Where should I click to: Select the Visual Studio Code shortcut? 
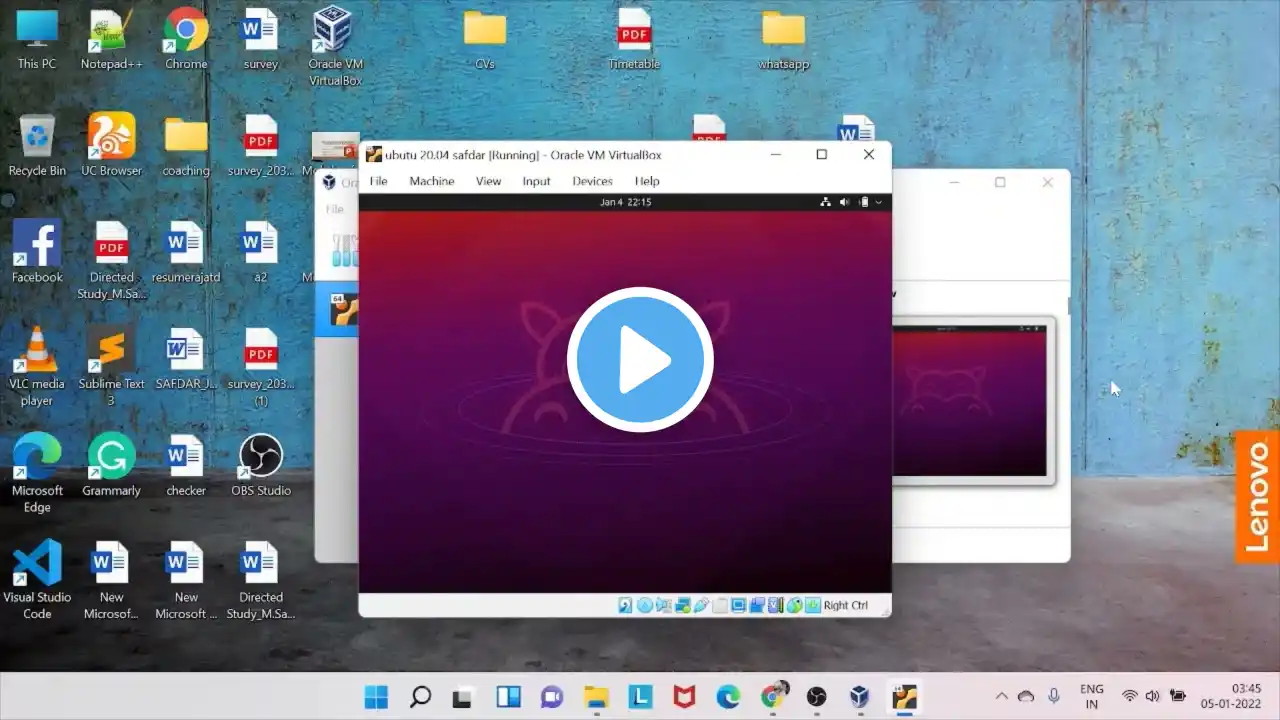(37, 580)
